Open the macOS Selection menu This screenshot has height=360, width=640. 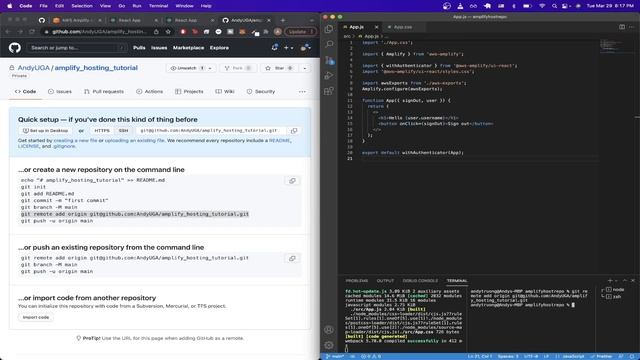(82, 6)
